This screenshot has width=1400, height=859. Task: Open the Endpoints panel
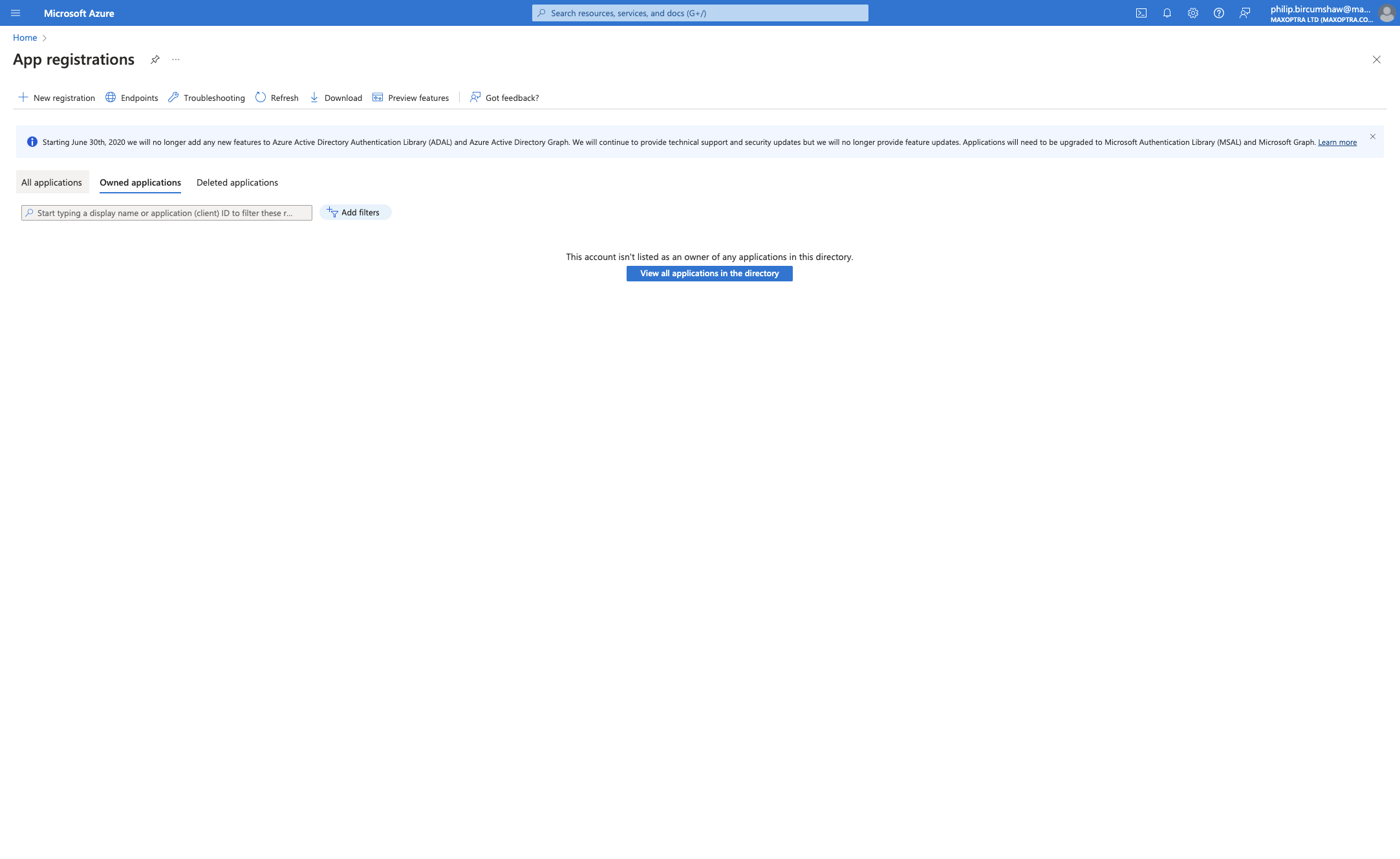tap(132, 98)
